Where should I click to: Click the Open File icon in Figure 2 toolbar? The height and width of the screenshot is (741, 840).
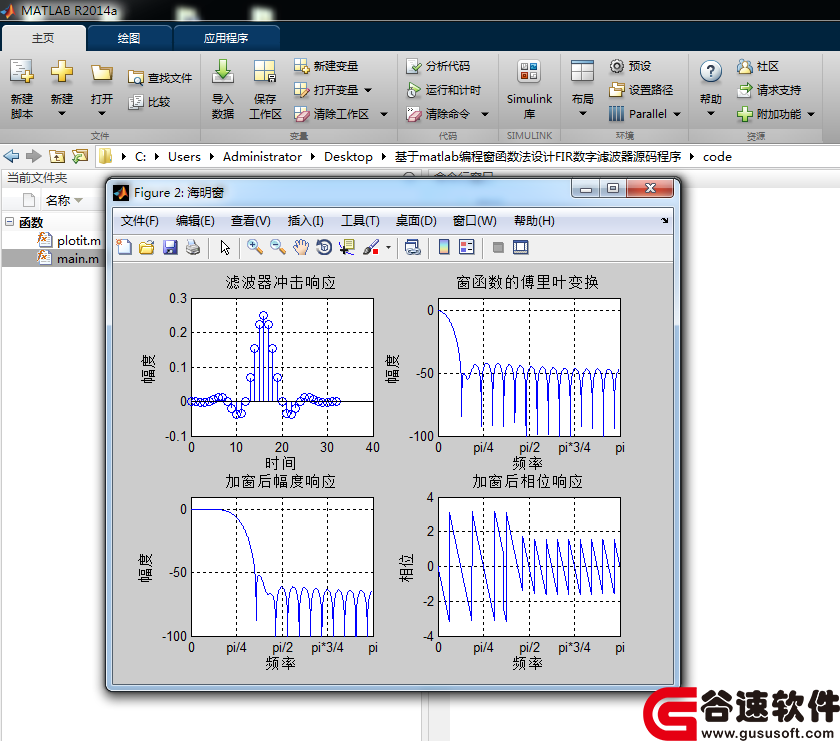[147, 247]
